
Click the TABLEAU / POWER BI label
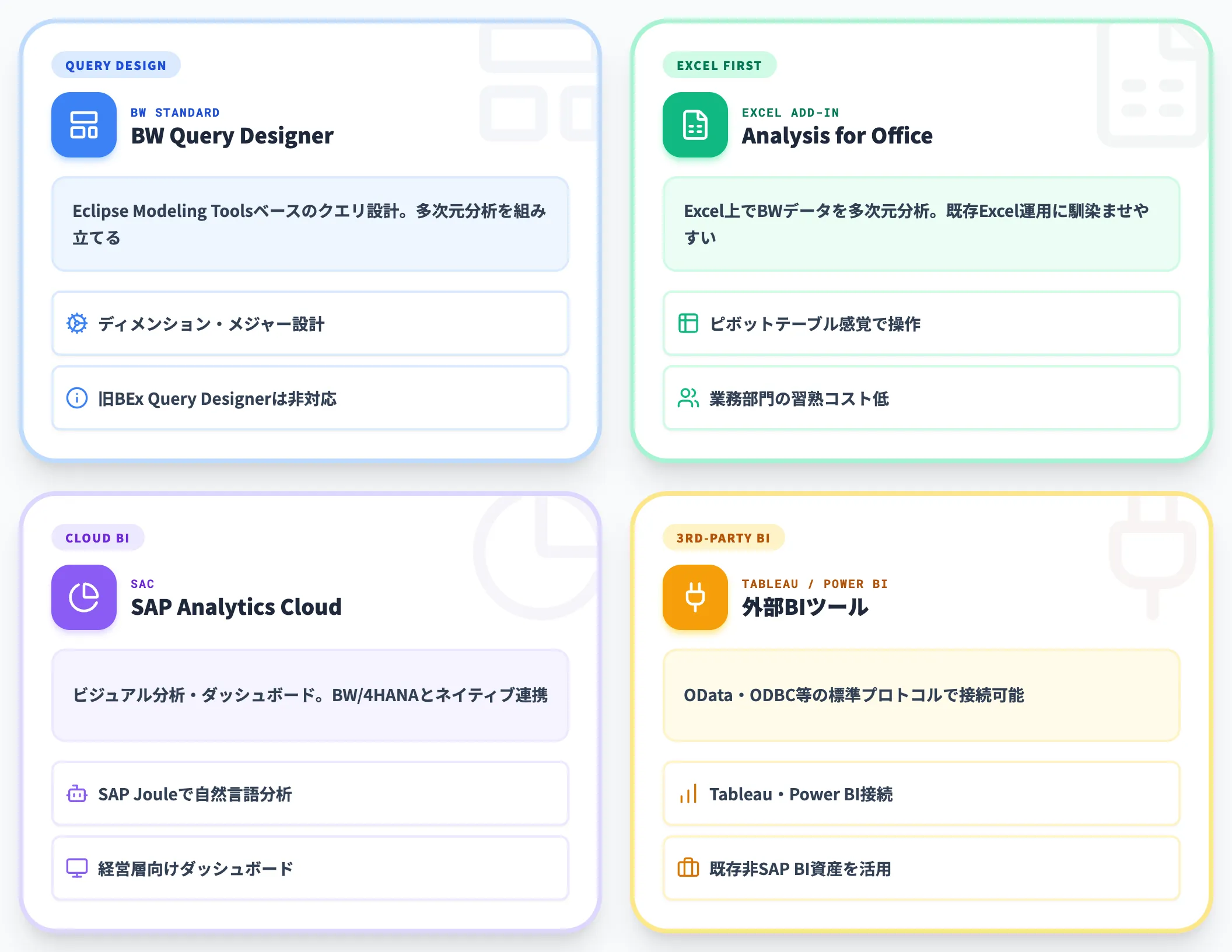tap(814, 584)
